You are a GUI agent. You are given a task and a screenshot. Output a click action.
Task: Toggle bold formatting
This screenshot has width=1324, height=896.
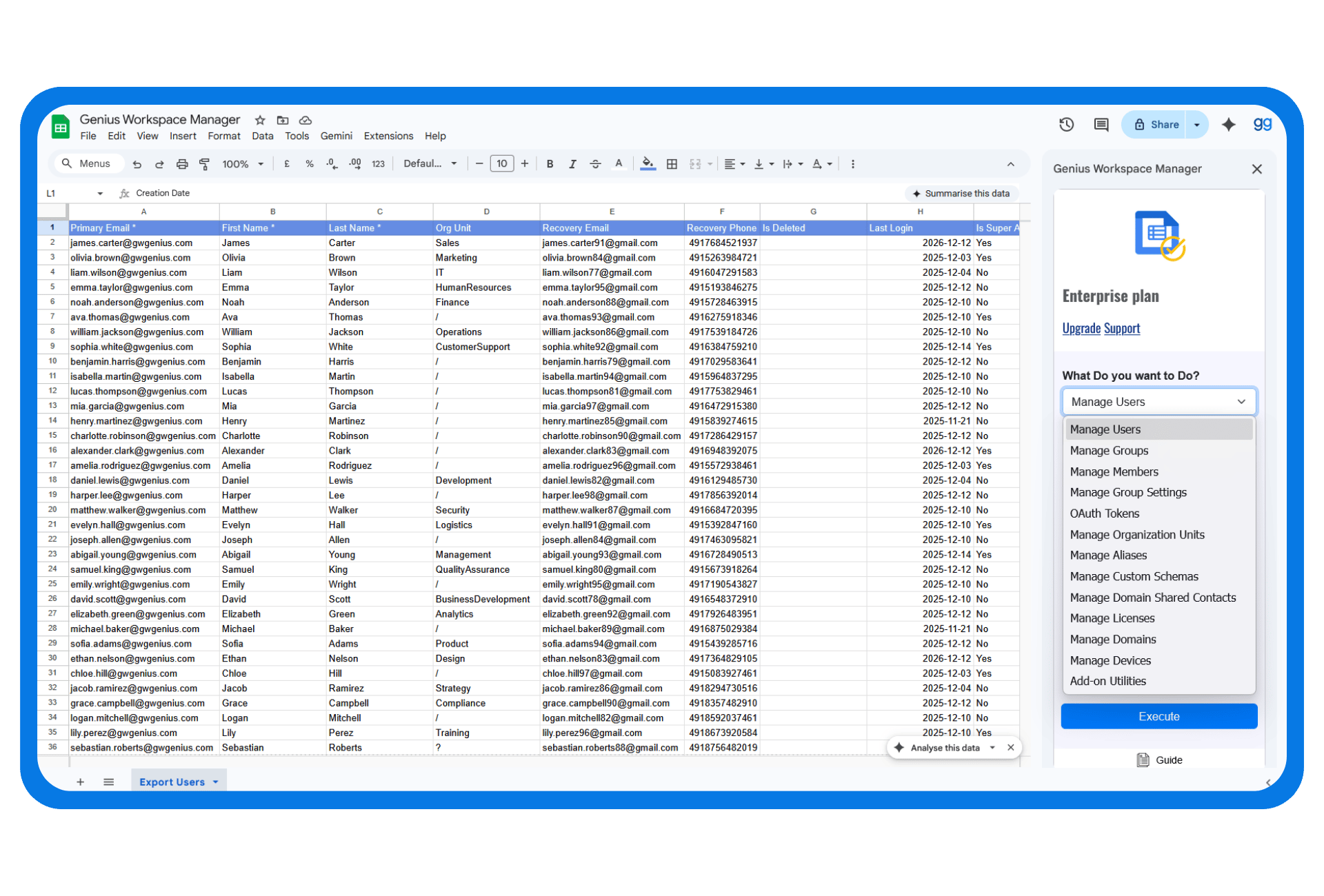pos(550,164)
